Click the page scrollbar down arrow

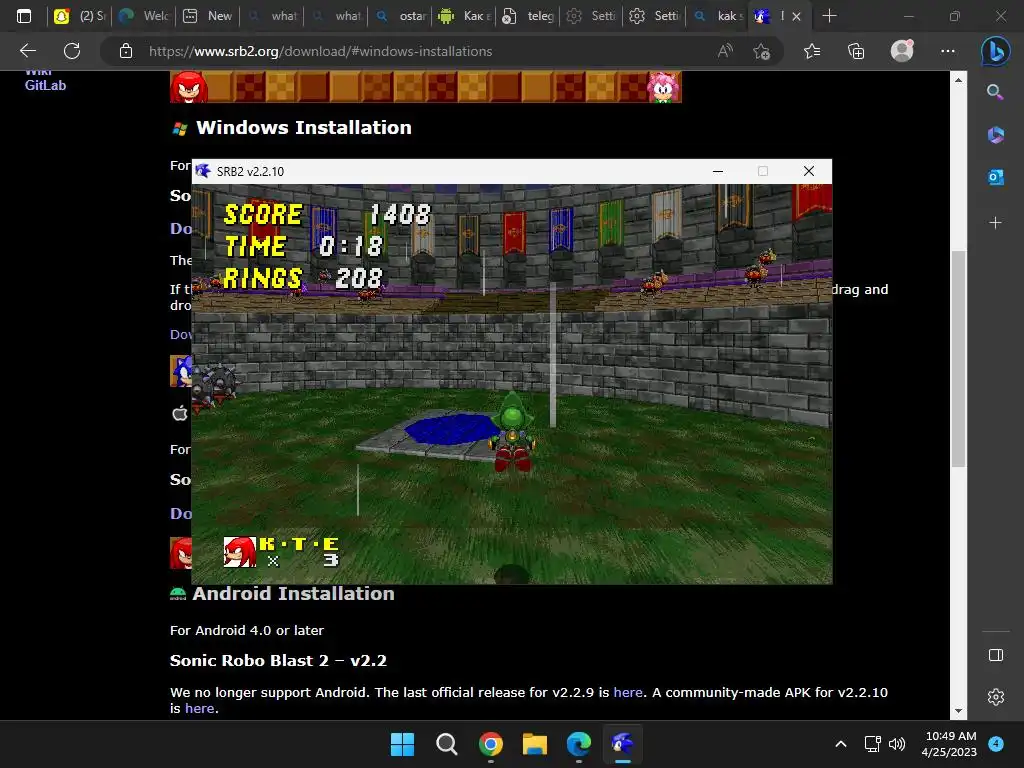tap(958, 711)
